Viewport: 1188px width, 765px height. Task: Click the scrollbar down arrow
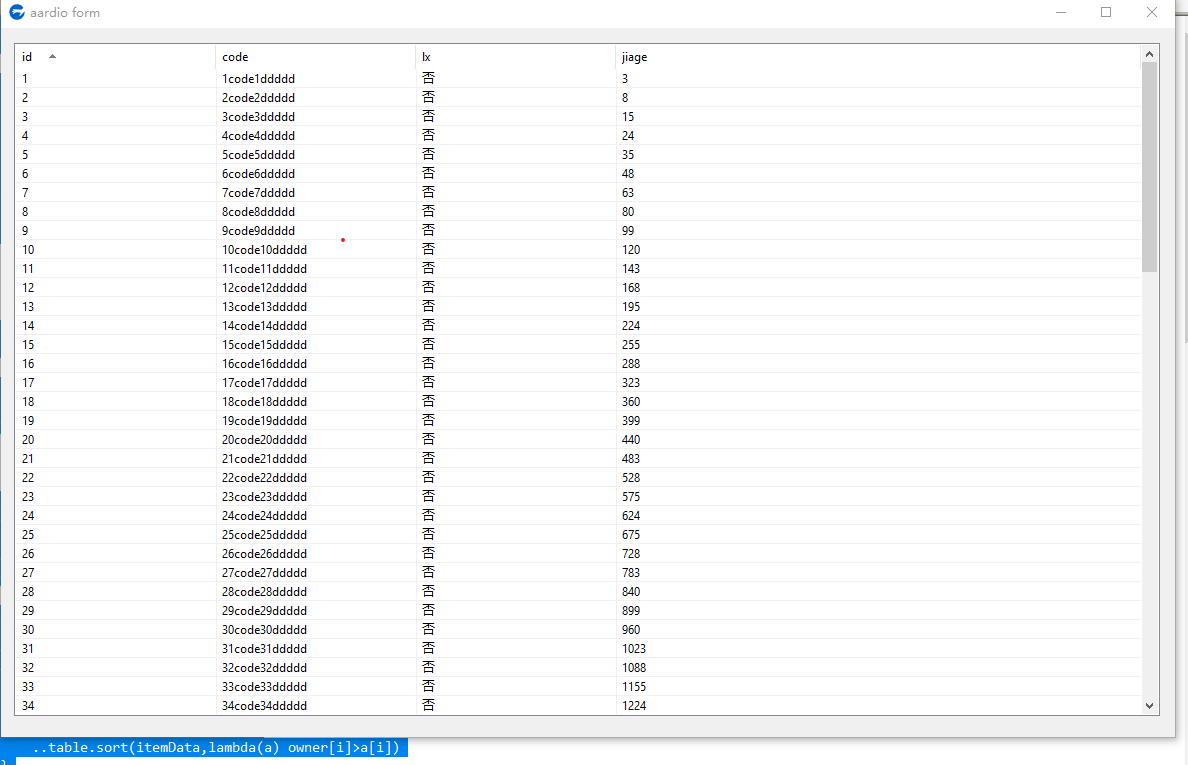coord(1149,706)
